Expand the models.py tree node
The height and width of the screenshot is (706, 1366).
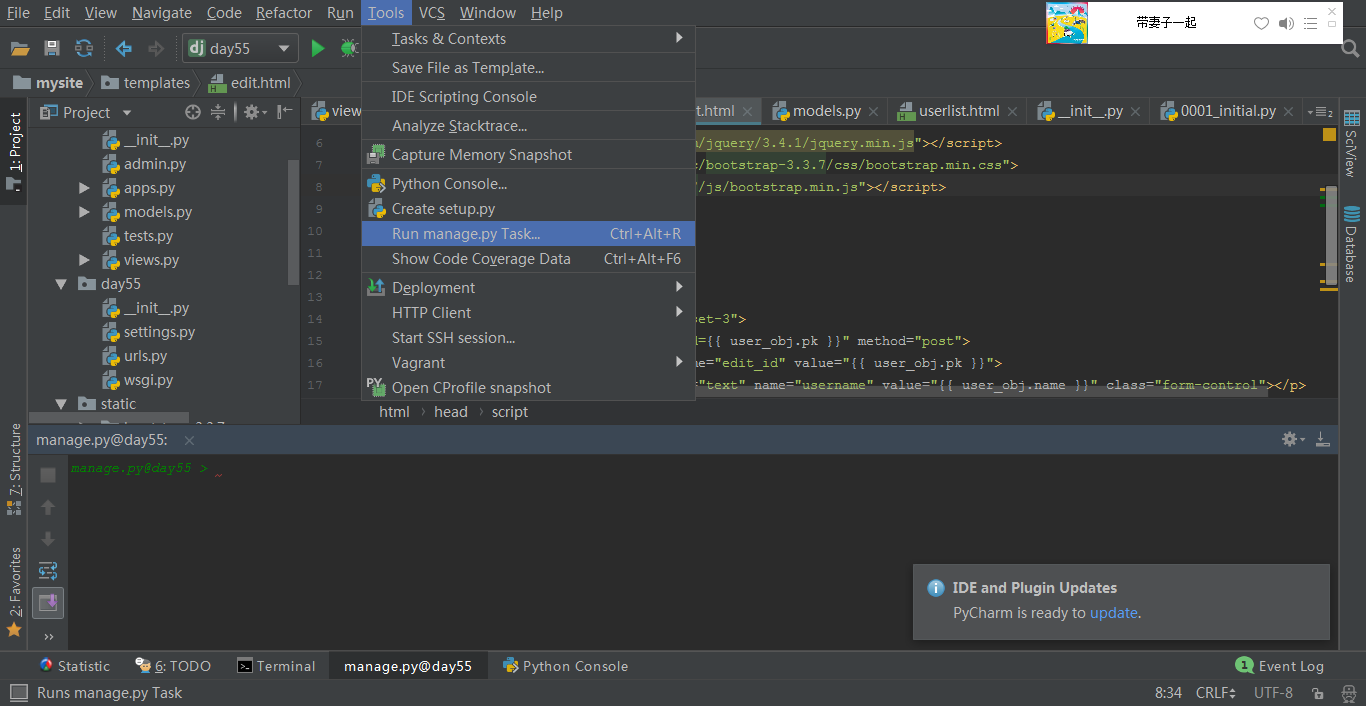tap(85, 212)
